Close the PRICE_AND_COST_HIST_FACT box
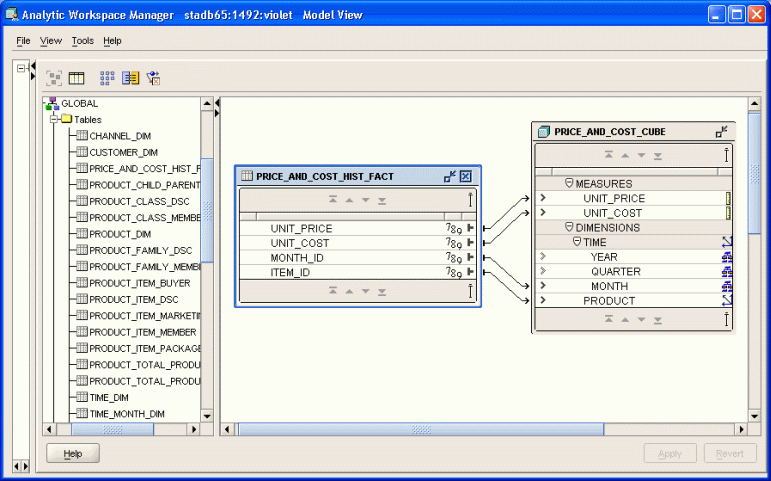 [466, 176]
